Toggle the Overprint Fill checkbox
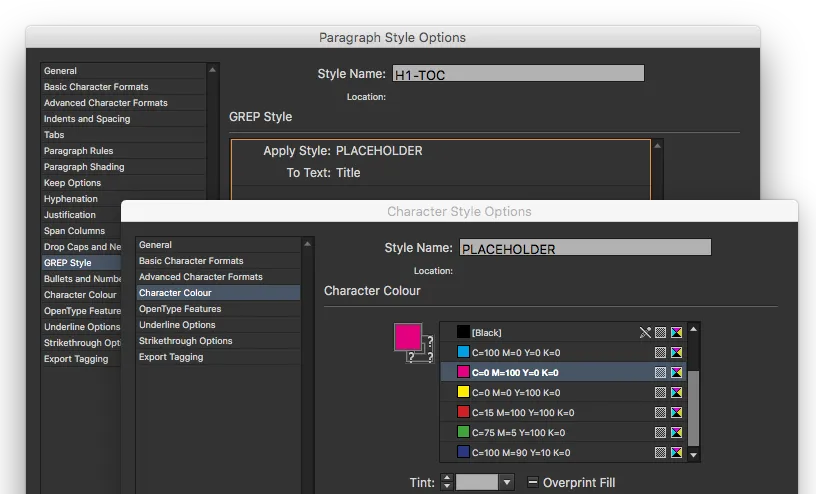Viewport: 816px width, 494px height. point(532,482)
